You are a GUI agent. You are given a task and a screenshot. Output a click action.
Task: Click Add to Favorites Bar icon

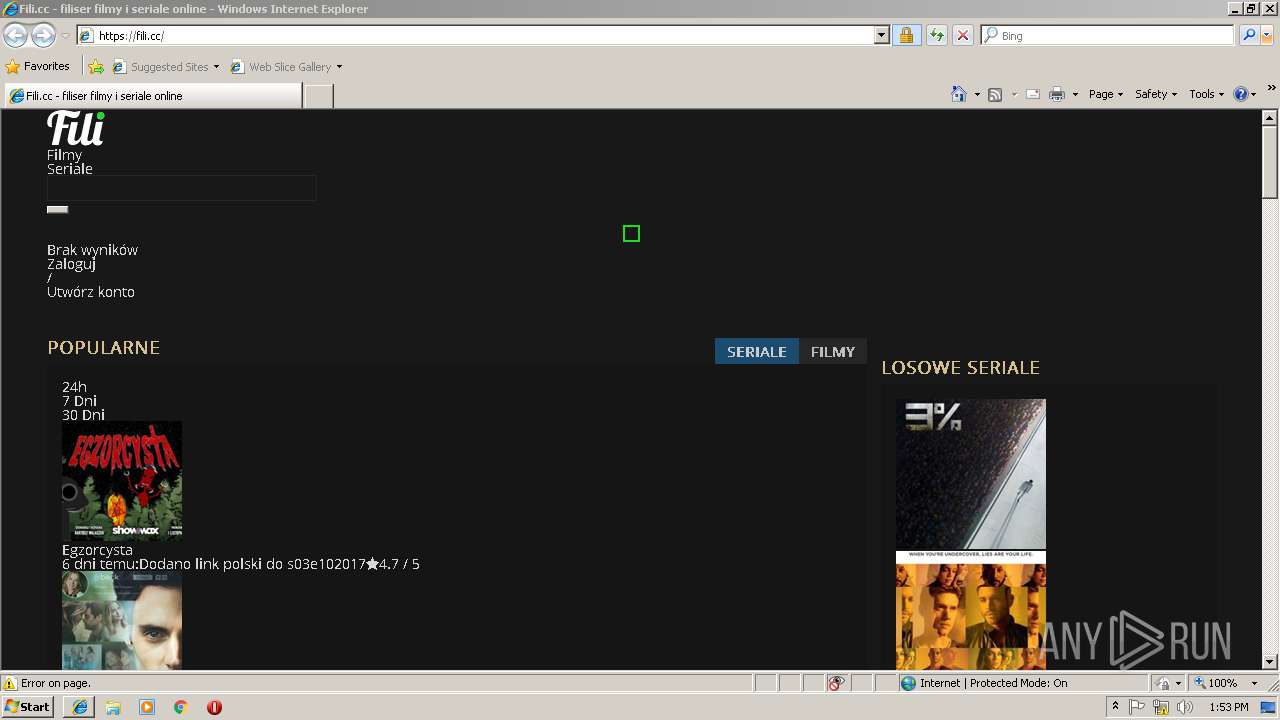pos(96,67)
